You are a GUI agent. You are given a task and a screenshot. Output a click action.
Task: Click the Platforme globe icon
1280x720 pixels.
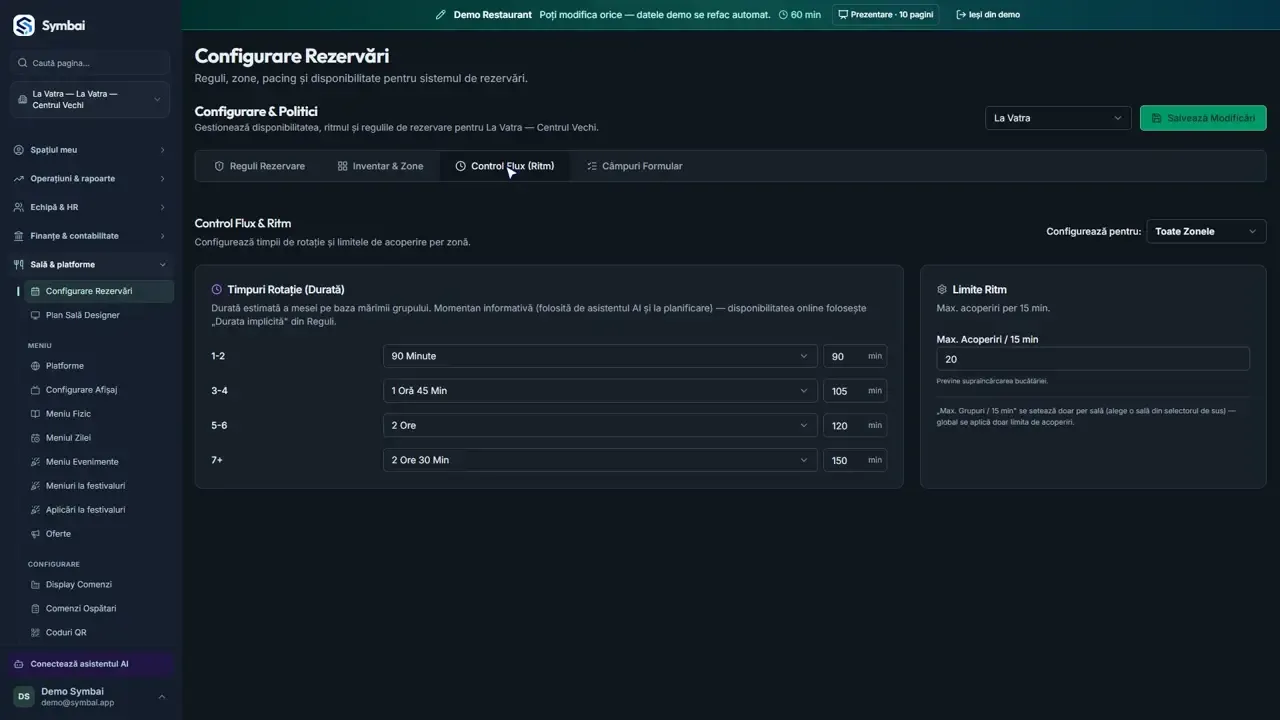point(36,366)
